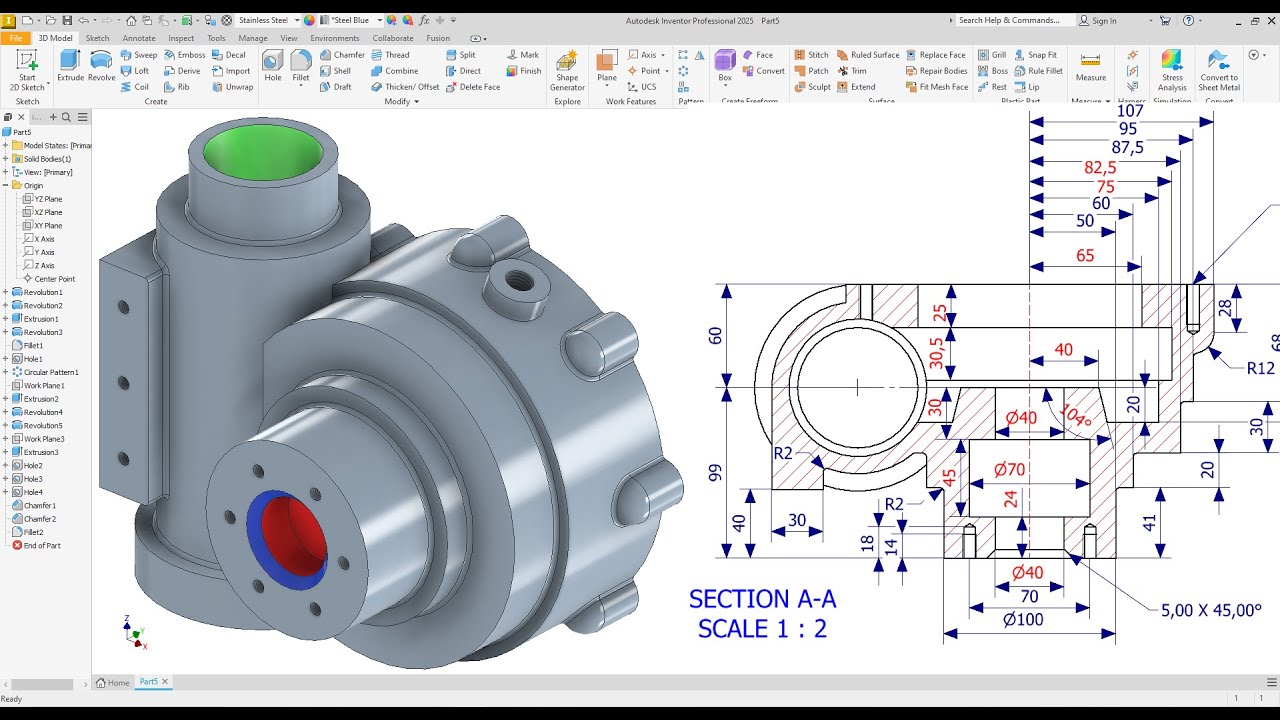
Task: Open the Axis dropdown arrow
Action: 663,55
